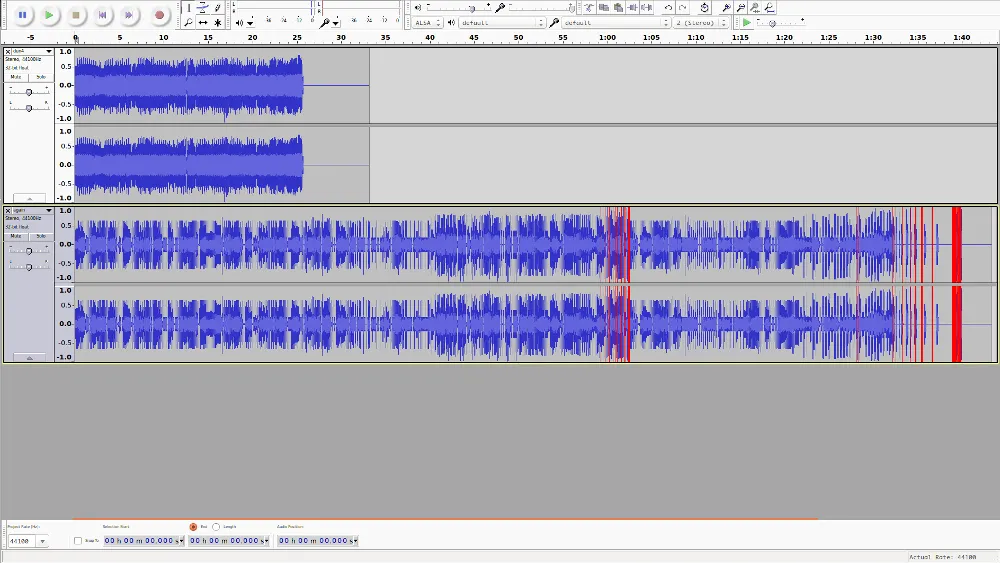Collapse the top track with its arrow button
Screen dimensions: 1000x563
point(29,198)
